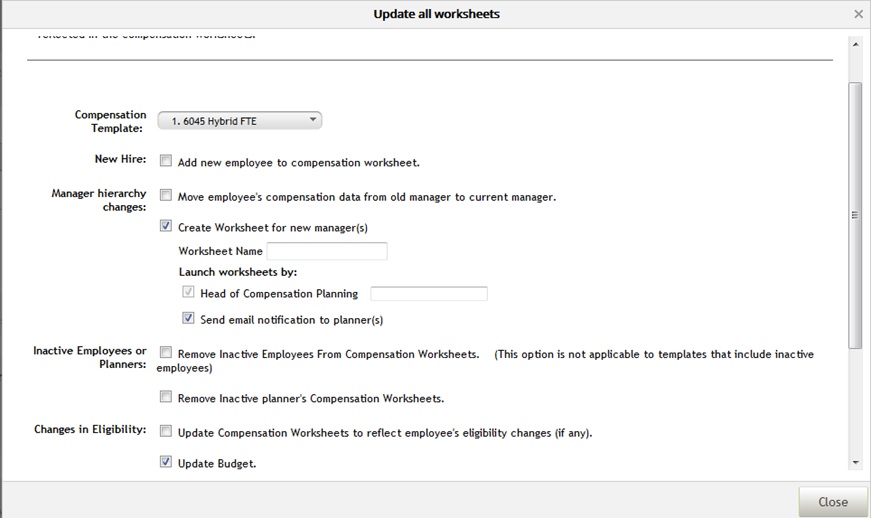Check Add new employee to compensation worksheet
Viewport: 871px width, 518px height.
pos(166,161)
